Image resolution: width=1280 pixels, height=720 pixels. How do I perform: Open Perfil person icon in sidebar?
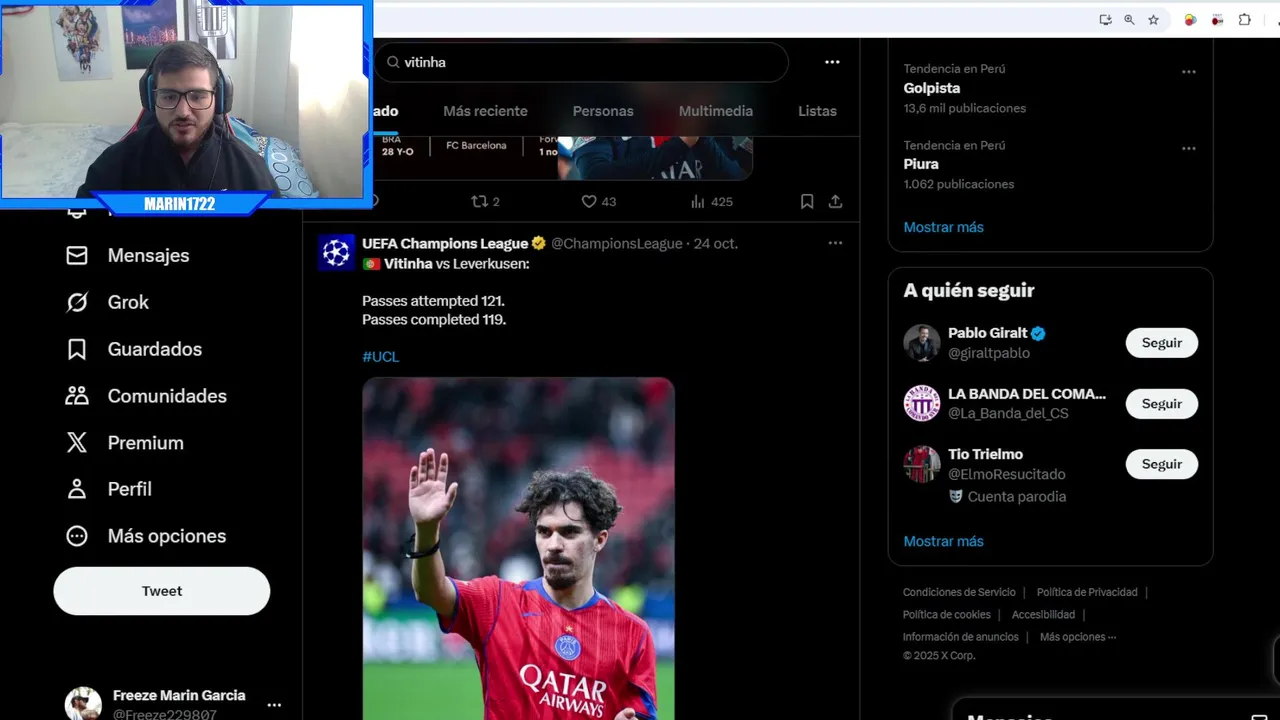(x=77, y=489)
